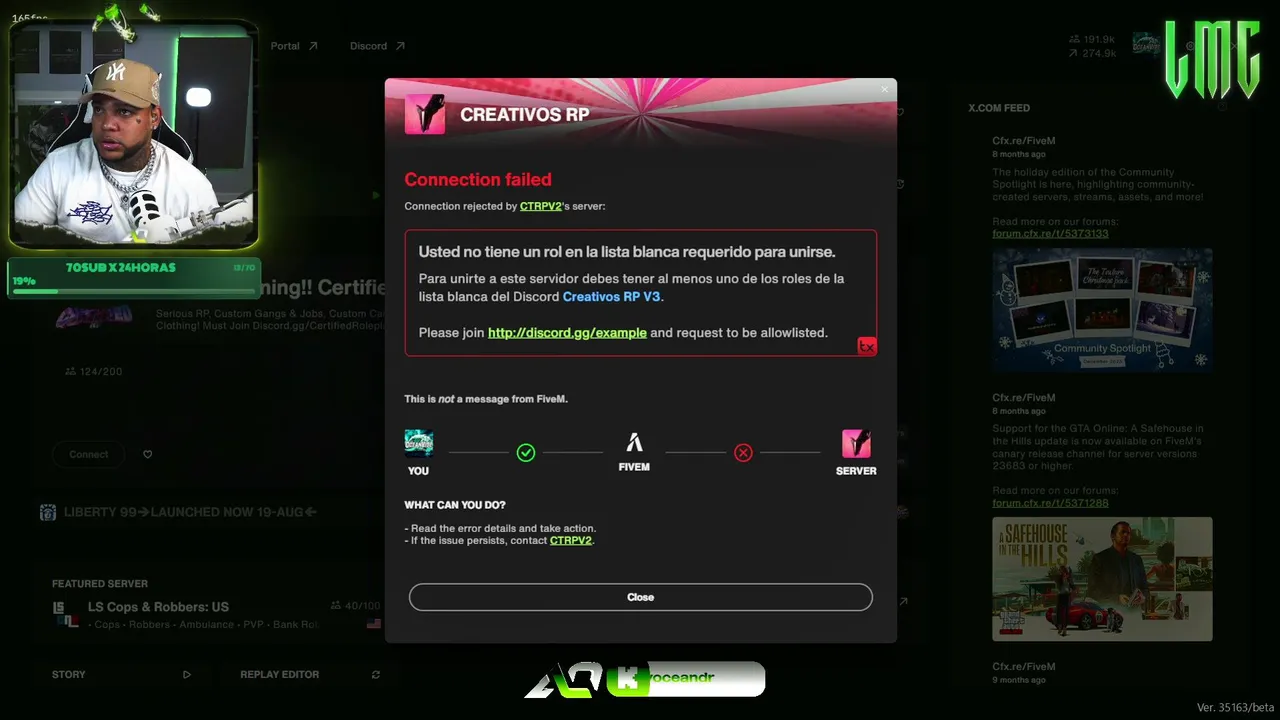Viewport: 1280px width, 720px height.
Task: Open the 'A Safehouse in the Hills' image
Action: (1102, 579)
